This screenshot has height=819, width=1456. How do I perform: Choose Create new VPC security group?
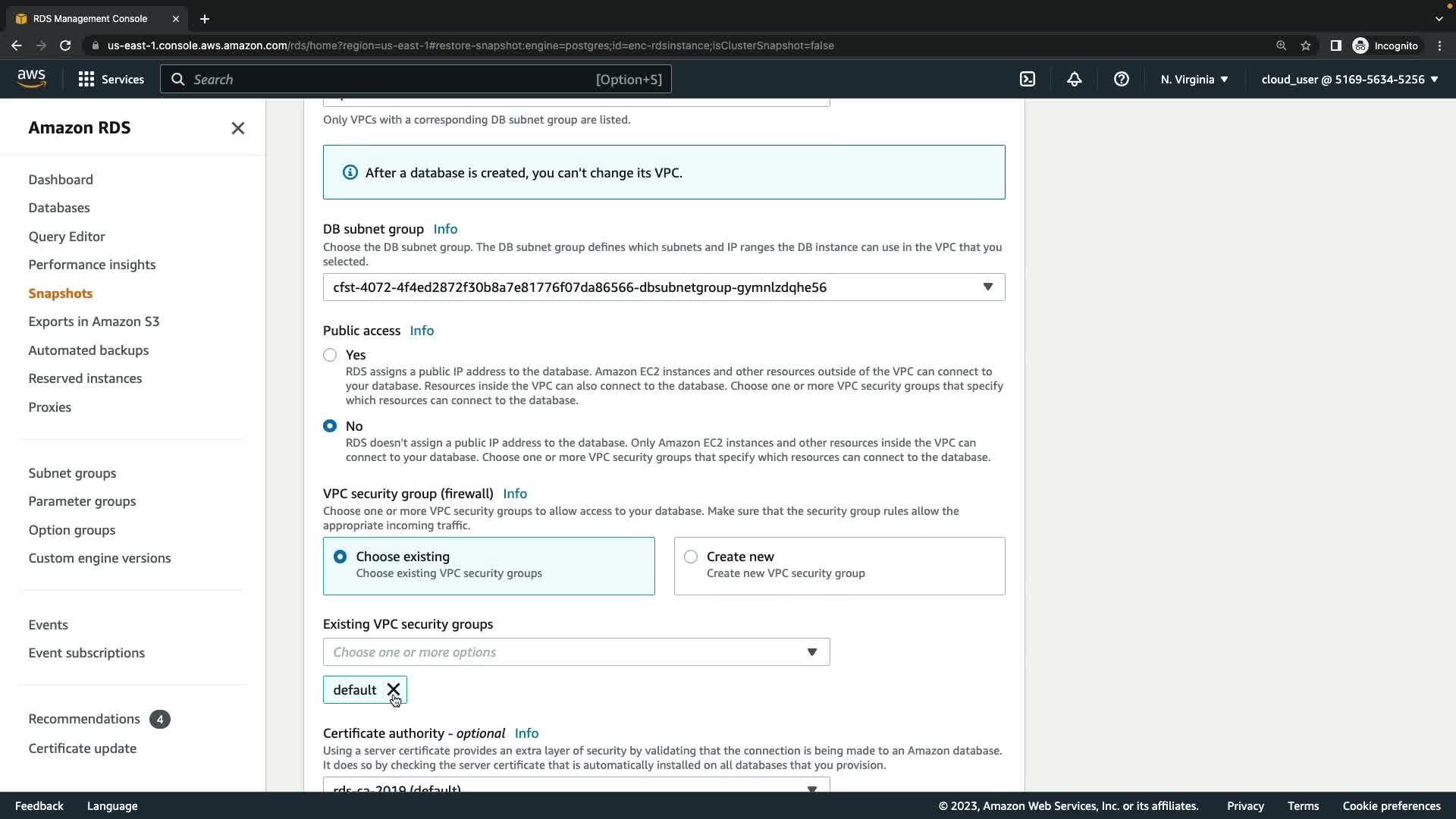(691, 557)
